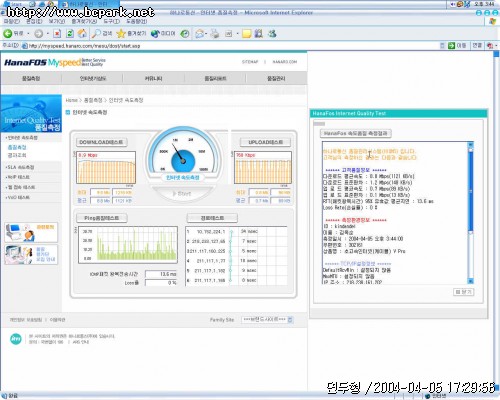
Task: Click the Start button under speed gauge
Action: pyautogui.click(x=182, y=193)
